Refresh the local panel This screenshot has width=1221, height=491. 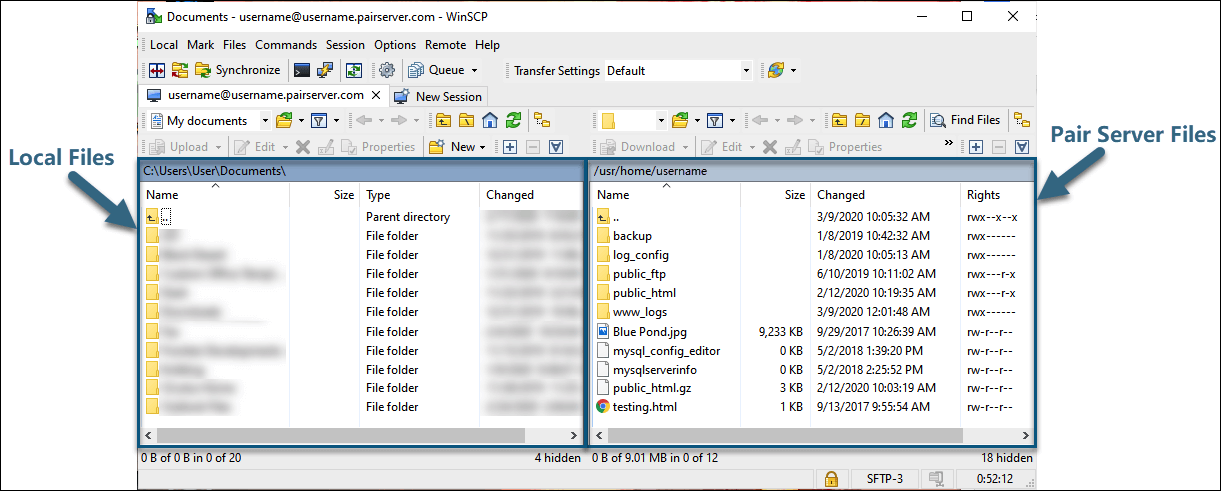pyautogui.click(x=513, y=121)
